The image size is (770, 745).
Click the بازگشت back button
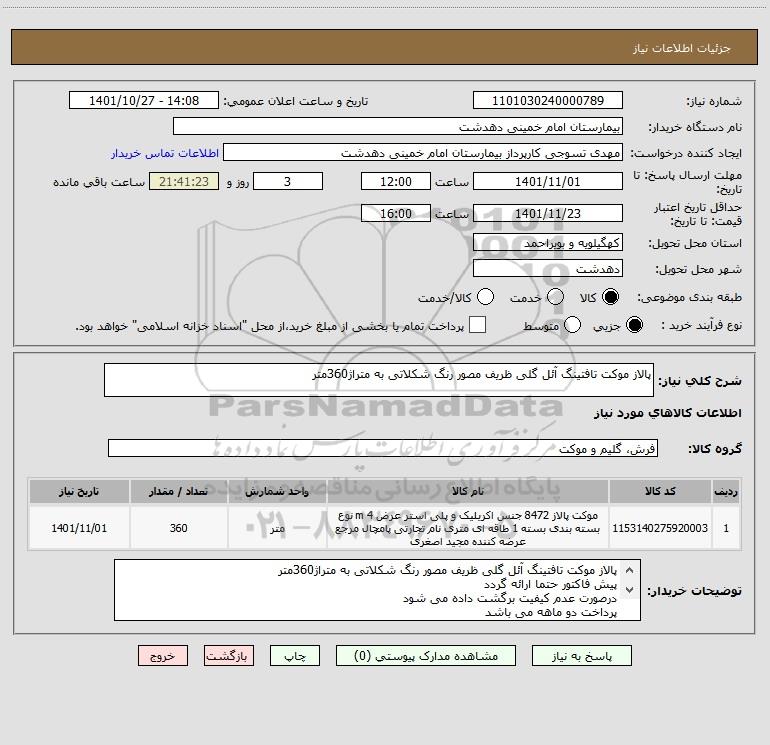[229, 656]
